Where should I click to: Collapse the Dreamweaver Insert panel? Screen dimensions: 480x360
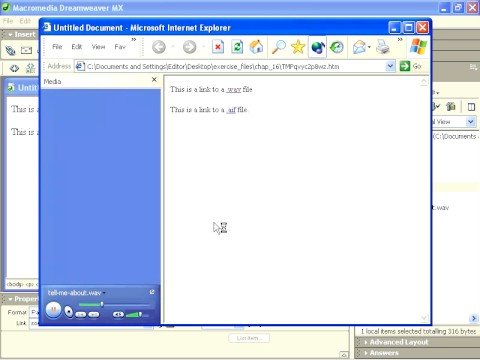10,34
